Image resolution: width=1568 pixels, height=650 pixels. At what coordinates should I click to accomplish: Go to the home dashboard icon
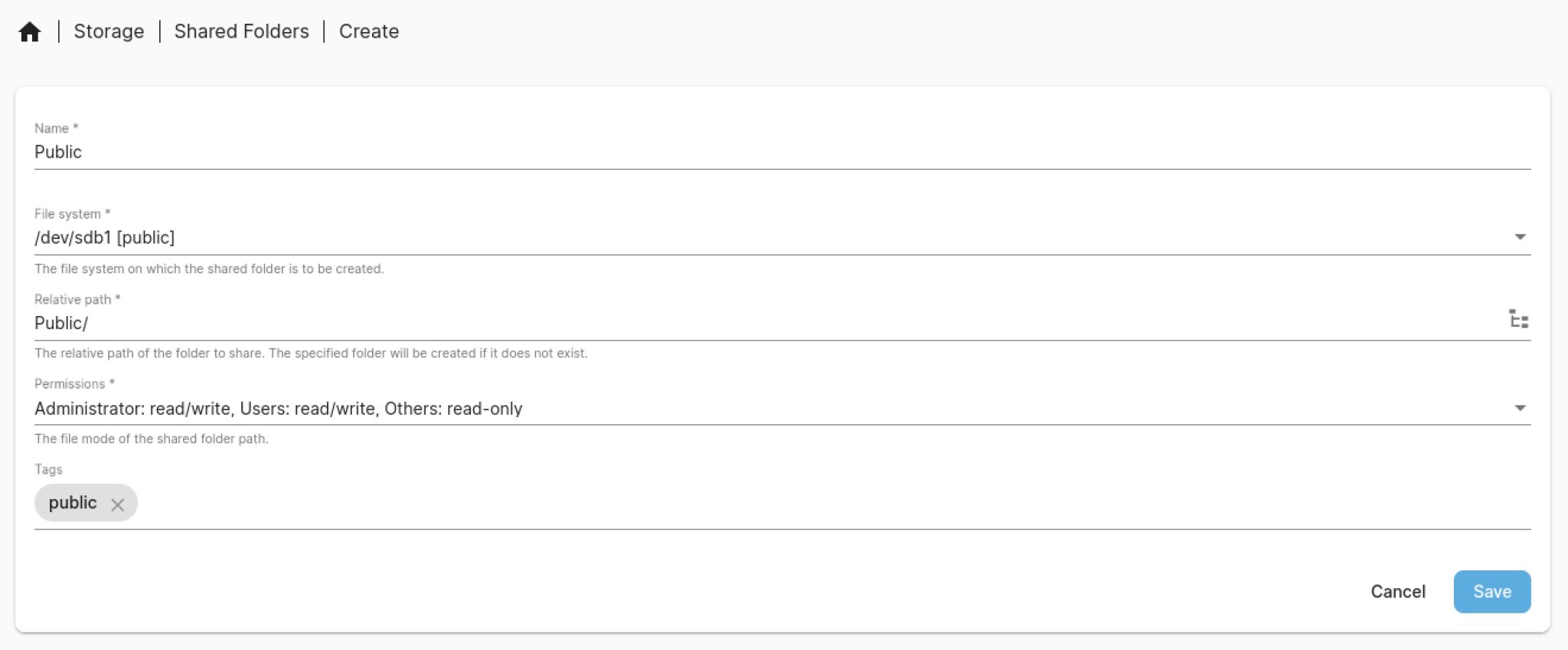coord(30,32)
